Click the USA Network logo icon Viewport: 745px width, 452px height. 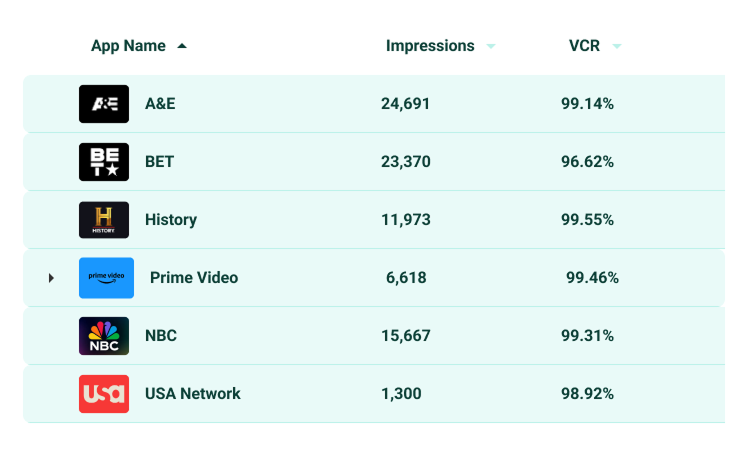(x=104, y=394)
